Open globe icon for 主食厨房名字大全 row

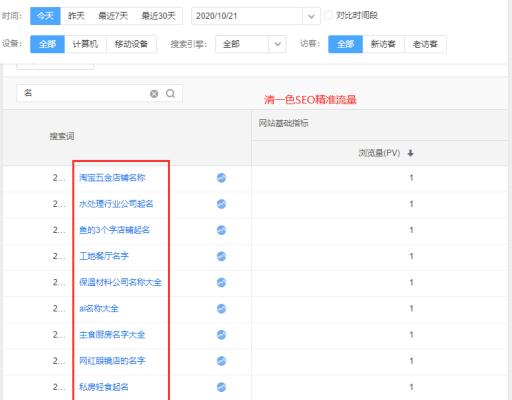[x=221, y=335]
